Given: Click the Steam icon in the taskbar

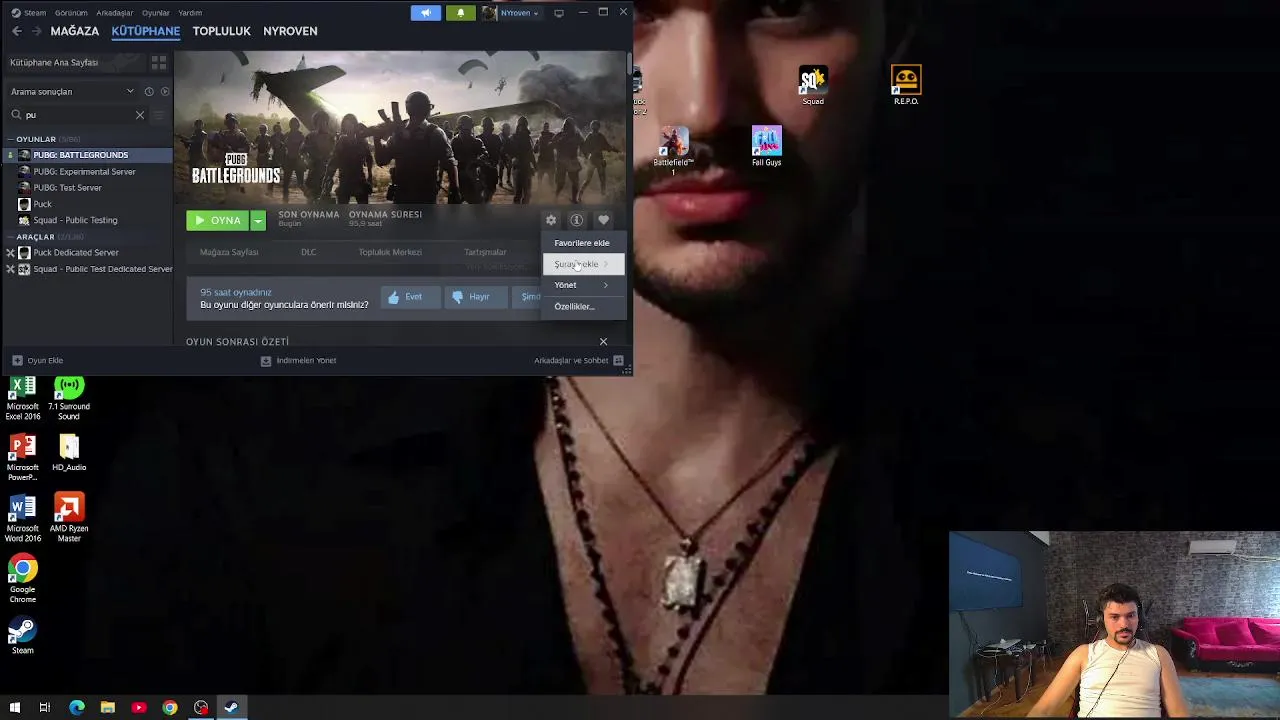Looking at the screenshot, I should click(x=231, y=707).
